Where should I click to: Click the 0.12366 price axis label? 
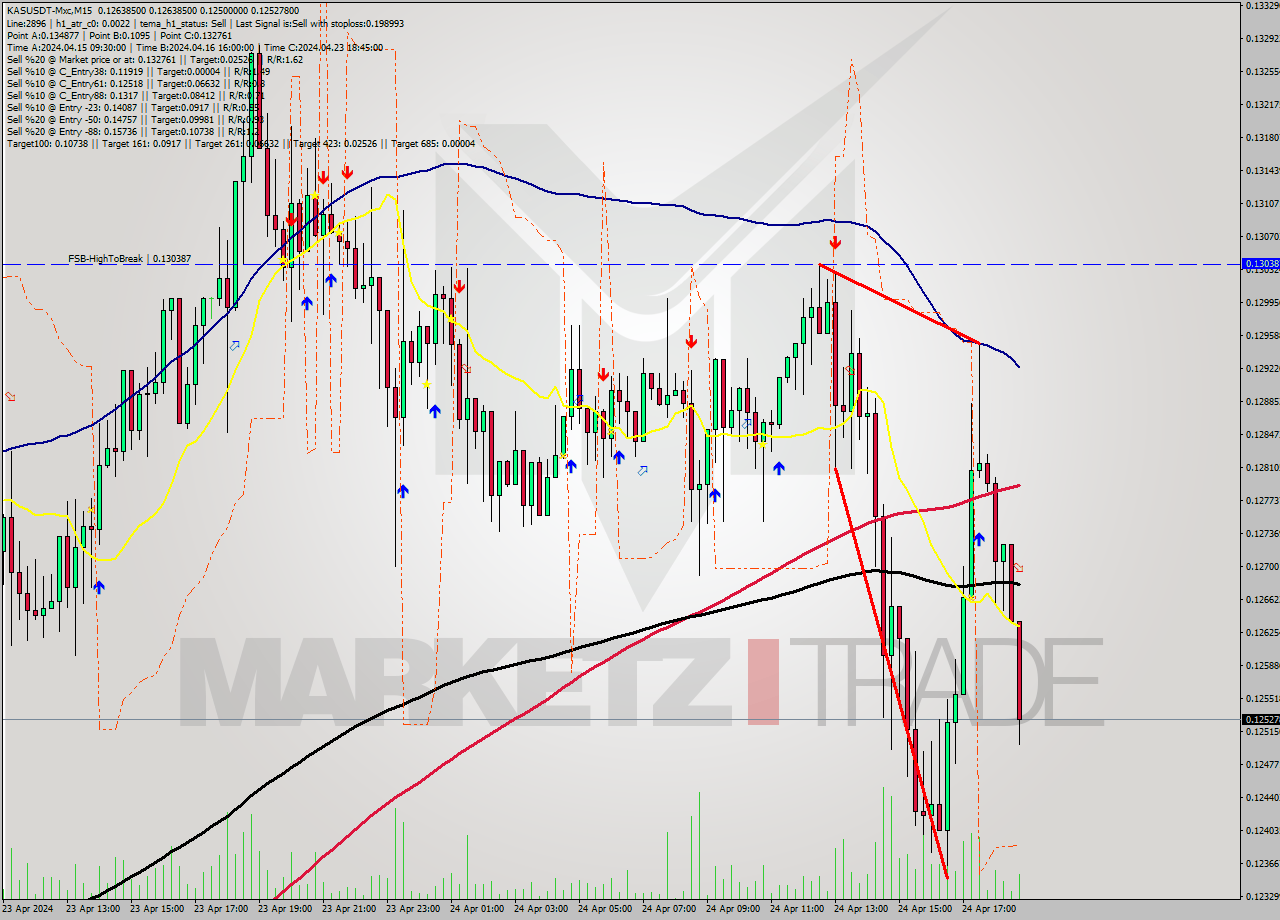coord(1261,863)
